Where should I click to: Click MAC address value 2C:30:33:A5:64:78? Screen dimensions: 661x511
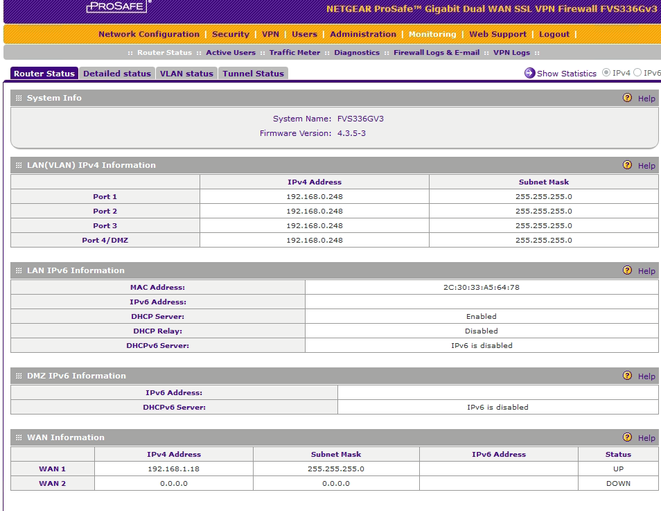click(x=481, y=287)
